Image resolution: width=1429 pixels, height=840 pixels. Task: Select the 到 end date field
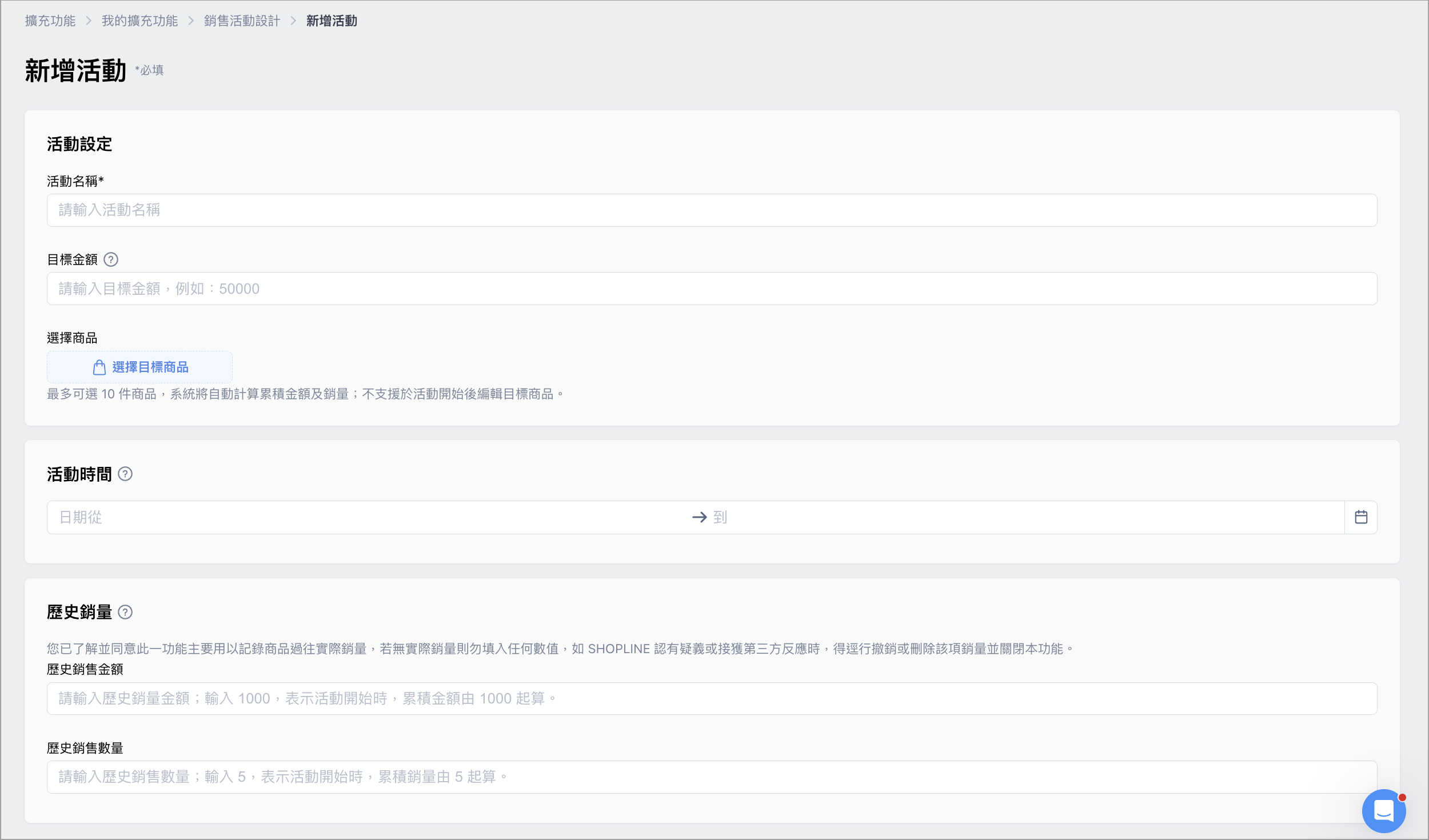1026,517
